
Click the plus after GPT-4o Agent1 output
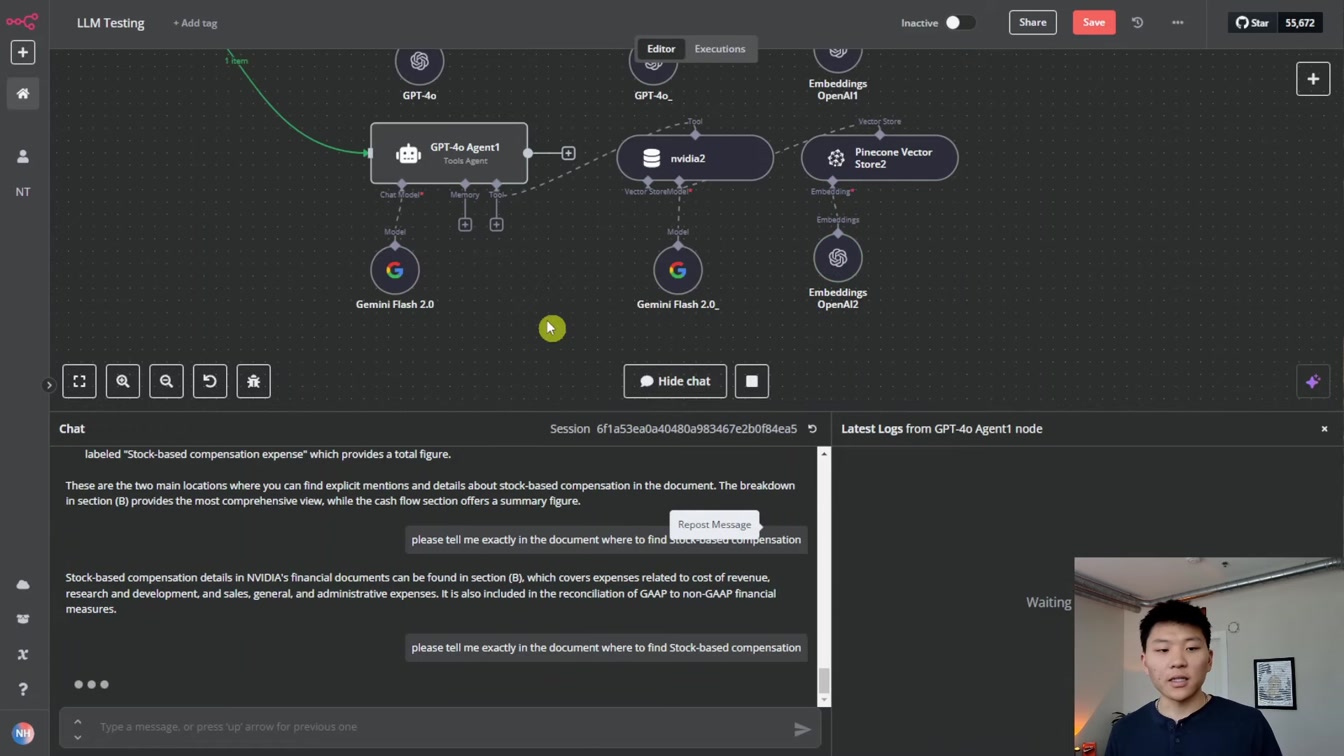(568, 153)
